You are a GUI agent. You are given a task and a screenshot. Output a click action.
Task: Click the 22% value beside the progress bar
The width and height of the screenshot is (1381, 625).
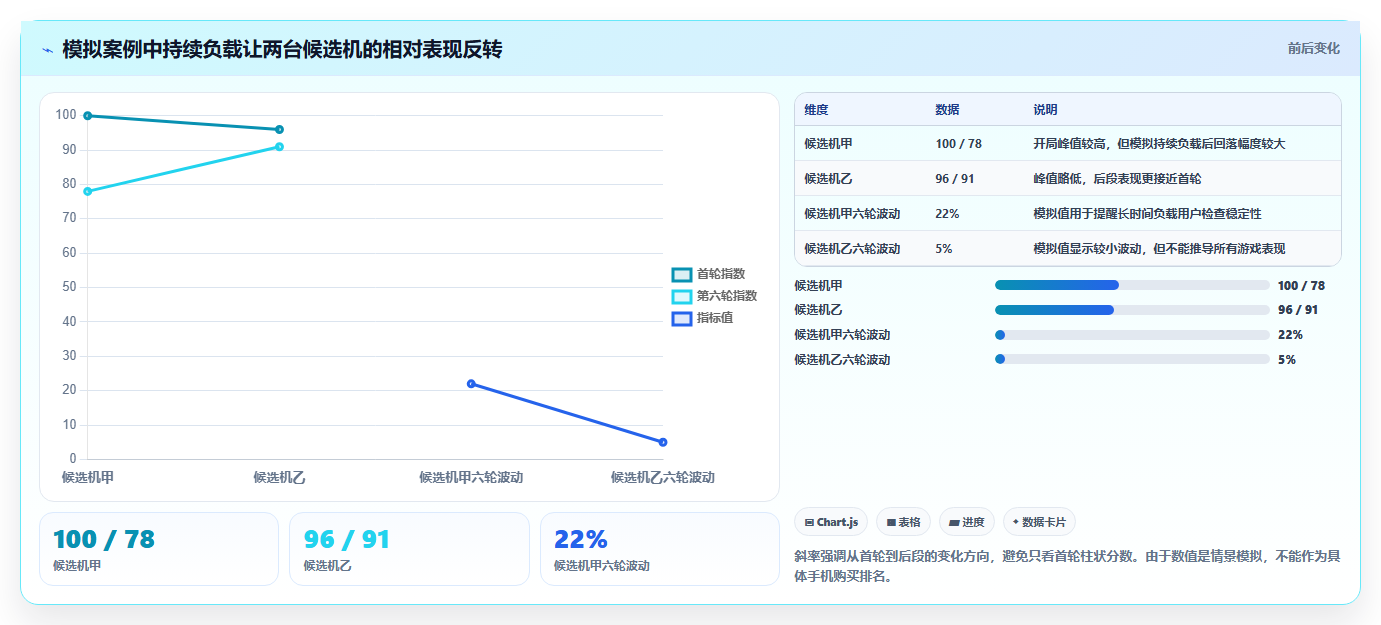1290,335
